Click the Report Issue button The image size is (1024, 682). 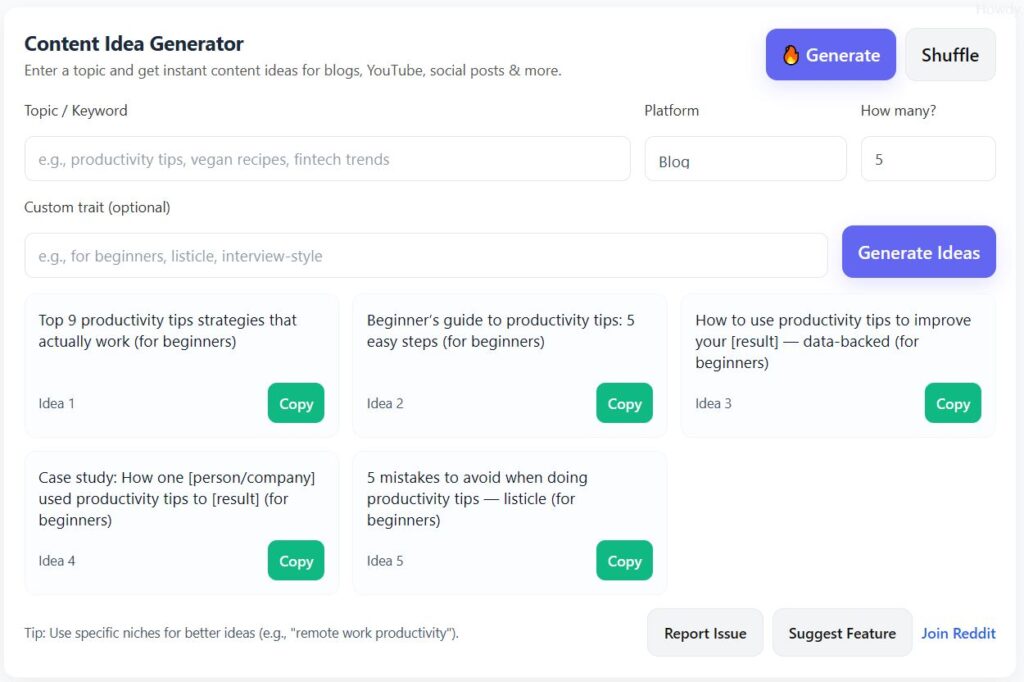704,632
